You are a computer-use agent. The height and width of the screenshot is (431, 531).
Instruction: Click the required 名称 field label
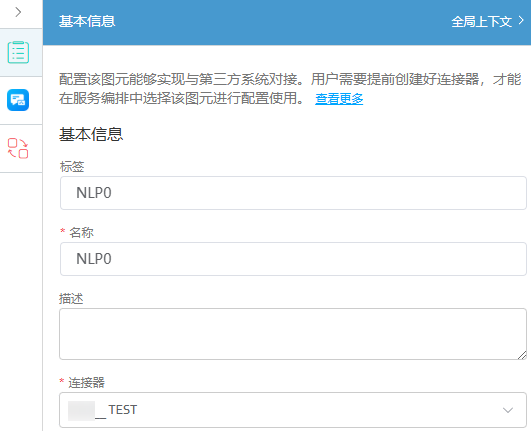pos(81,233)
